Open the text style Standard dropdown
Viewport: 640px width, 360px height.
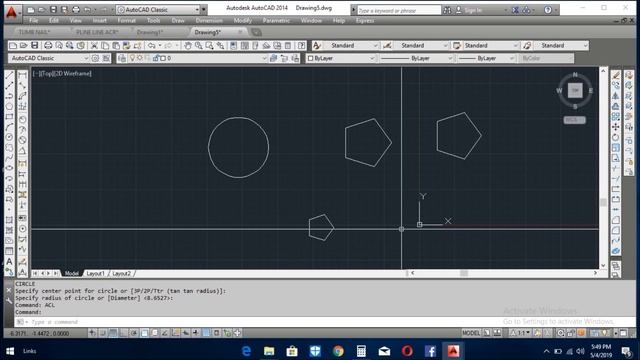[351, 45]
